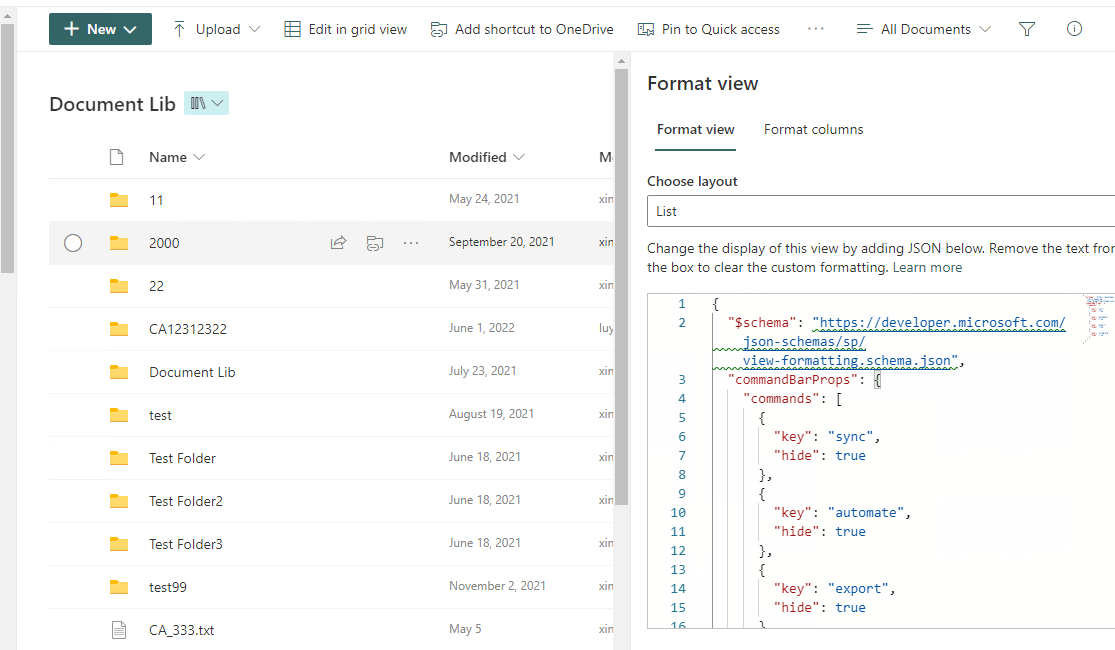Click add shortcut icon on 2000 row
The image size is (1115, 650).
point(374,242)
